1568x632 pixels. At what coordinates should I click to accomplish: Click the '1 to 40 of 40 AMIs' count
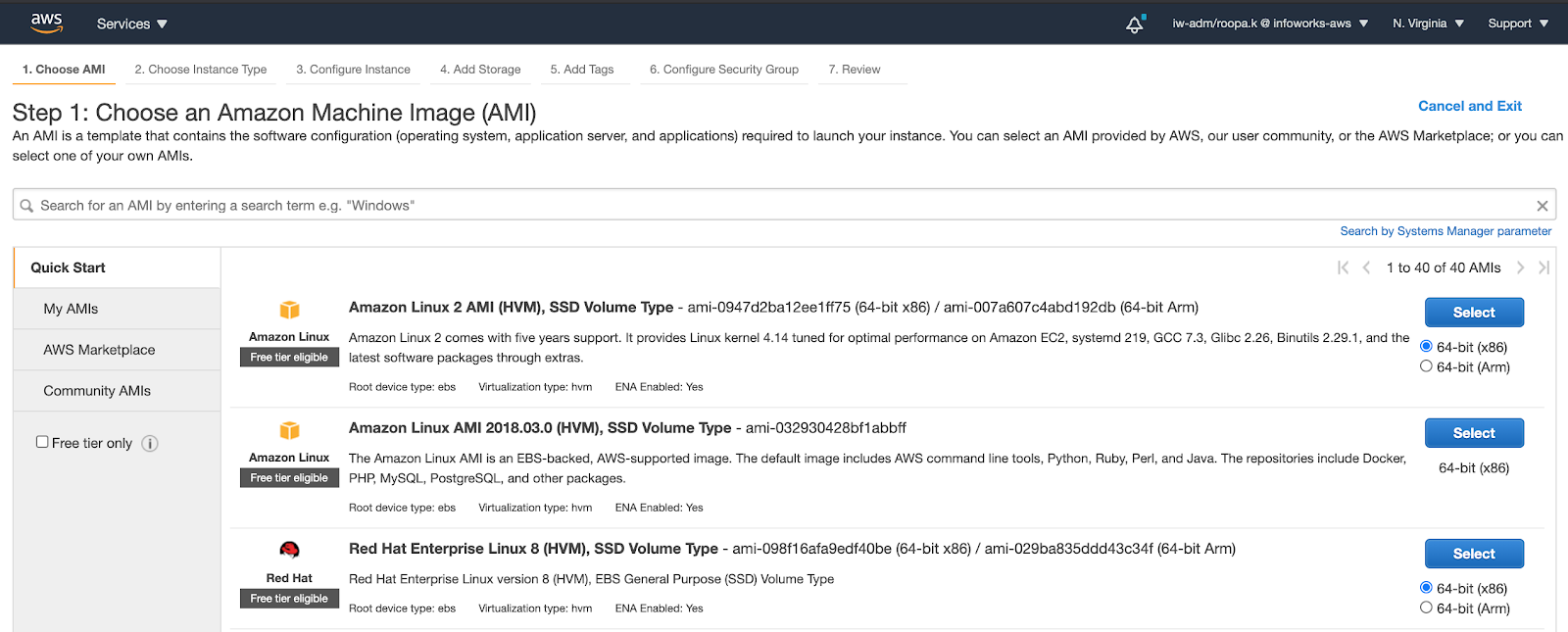tap(1444, 267)
